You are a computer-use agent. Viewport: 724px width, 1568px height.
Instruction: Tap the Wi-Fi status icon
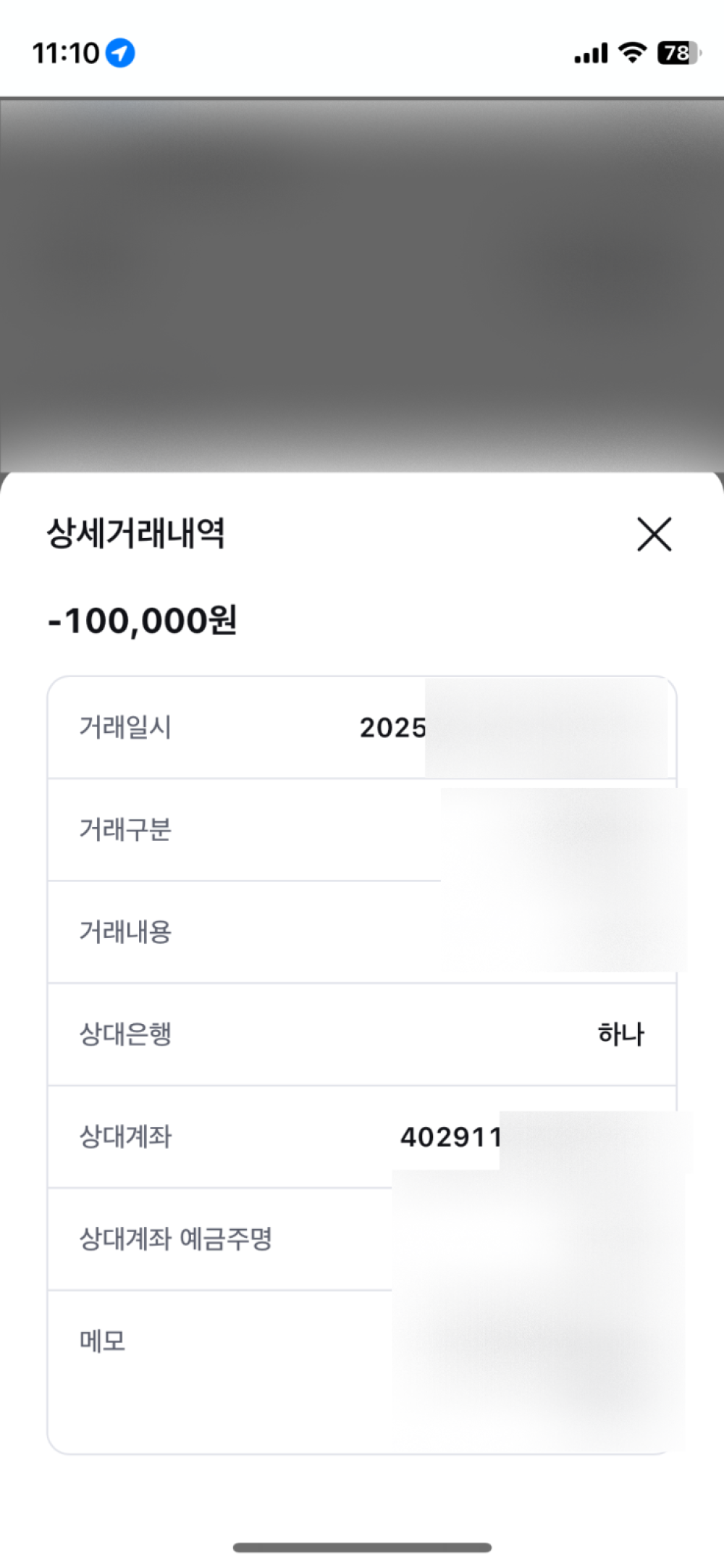(x=632, y=53)
